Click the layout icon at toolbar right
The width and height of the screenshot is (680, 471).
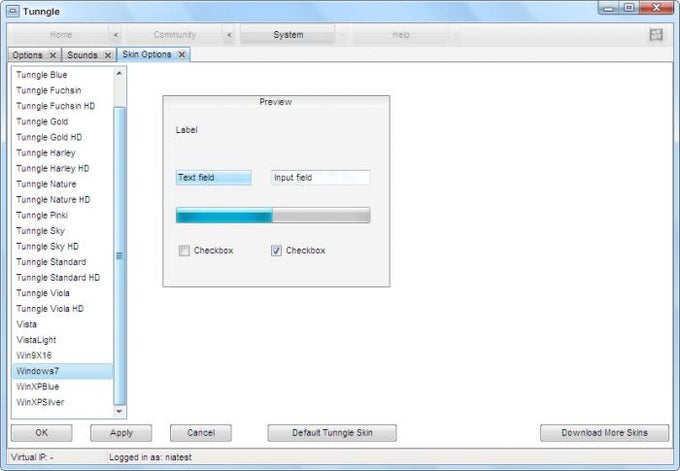[x=656, y=35]
